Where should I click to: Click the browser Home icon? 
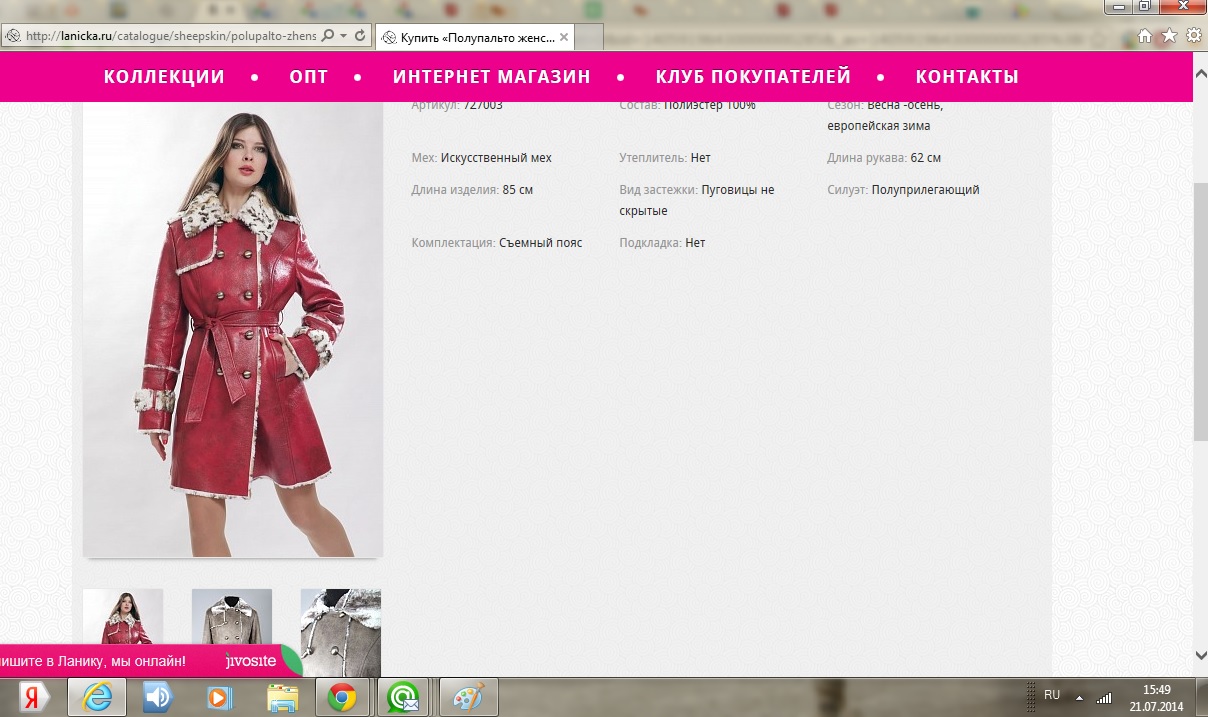[1145, 36]
